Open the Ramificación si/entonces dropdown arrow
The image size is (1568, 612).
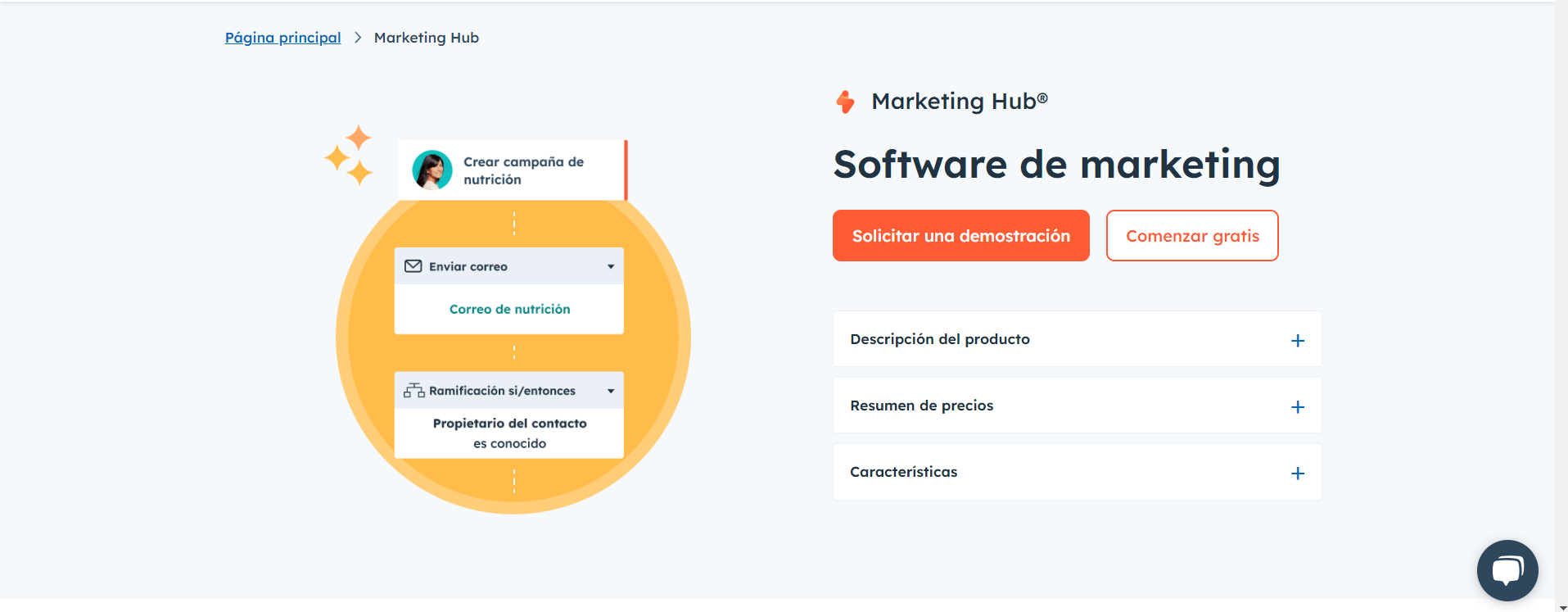tap(611, 392)
